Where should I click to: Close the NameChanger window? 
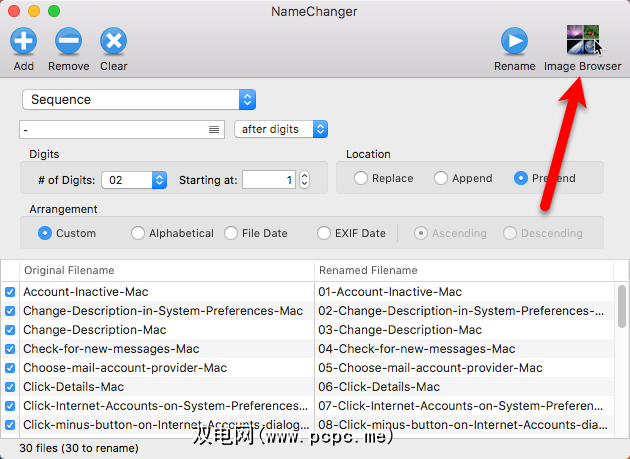tap(14, 11)
